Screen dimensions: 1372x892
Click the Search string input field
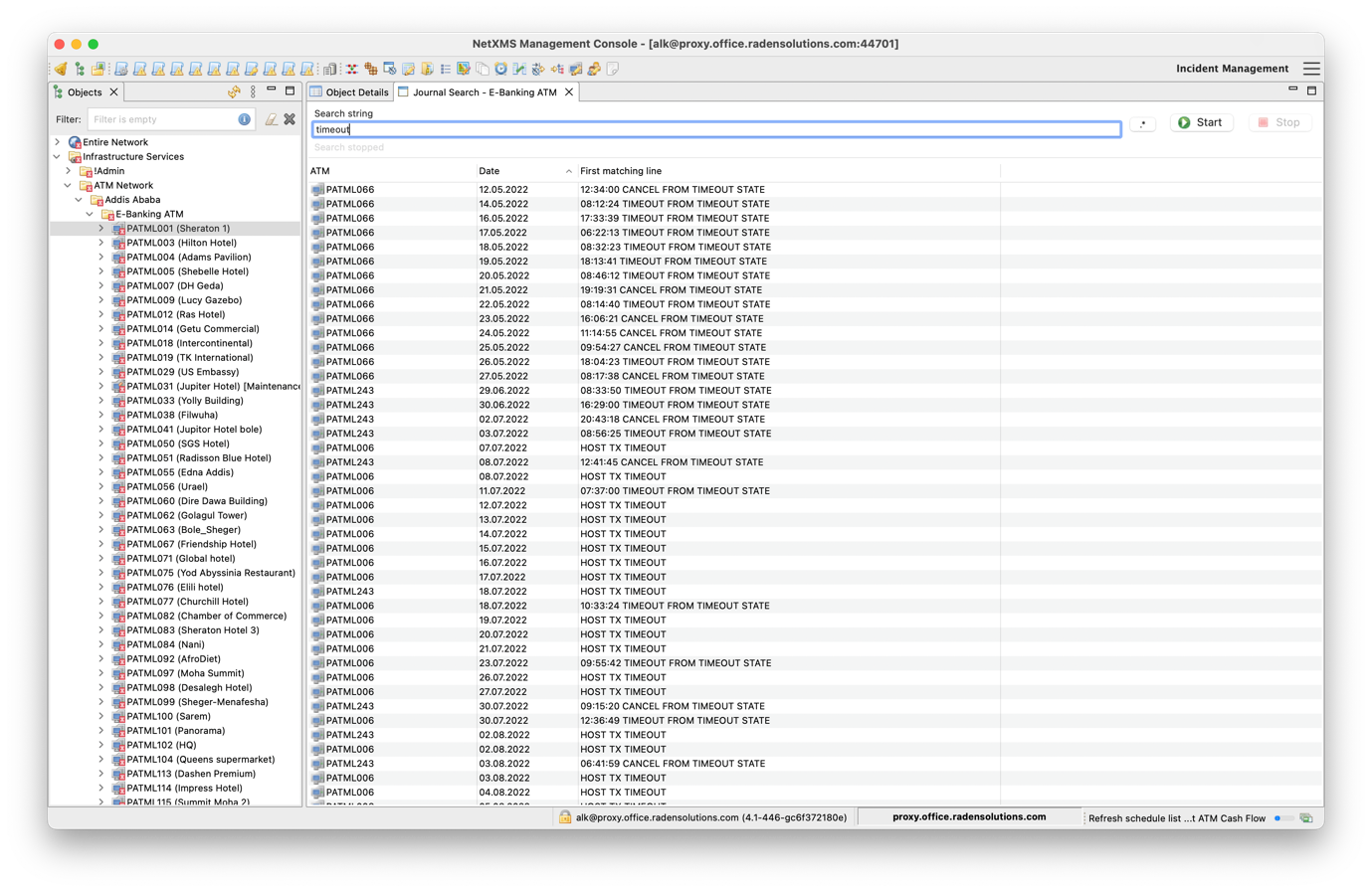tap(716, 129)
